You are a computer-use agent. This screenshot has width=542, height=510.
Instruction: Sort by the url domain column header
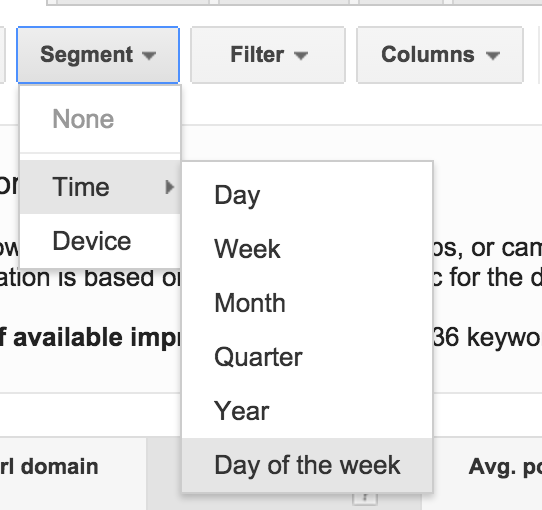click(x=49, y=466)
